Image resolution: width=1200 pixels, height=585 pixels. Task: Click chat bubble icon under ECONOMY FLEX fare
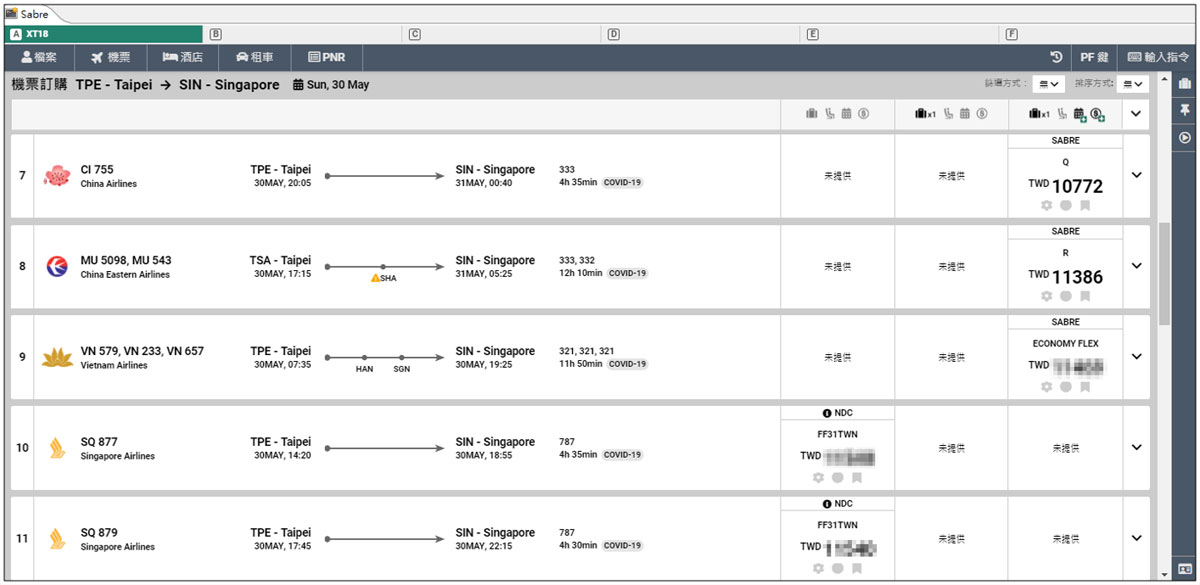click(x=1066, y=387)
